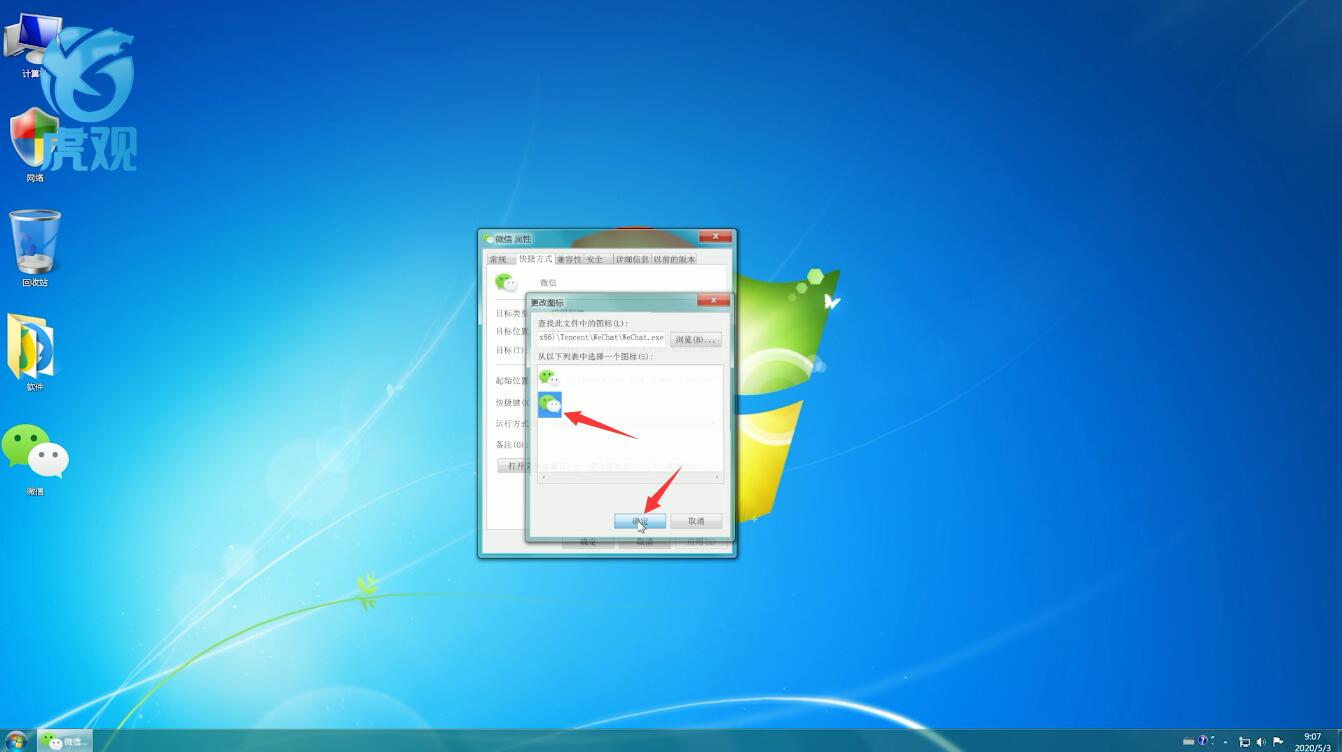Select the 微信 WeChat desktop shortcut
This screenshot has width=1342, height=752.
(35, 460)
